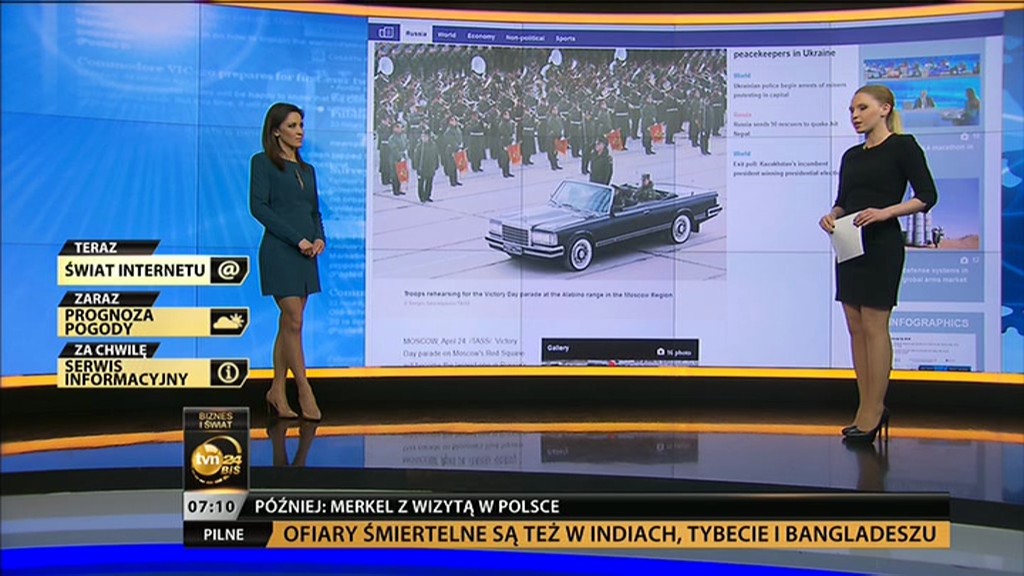Click the Biznes i Świat label above the logo
The width and height of the screenshot is (1024, 576).
pos(216,419)
